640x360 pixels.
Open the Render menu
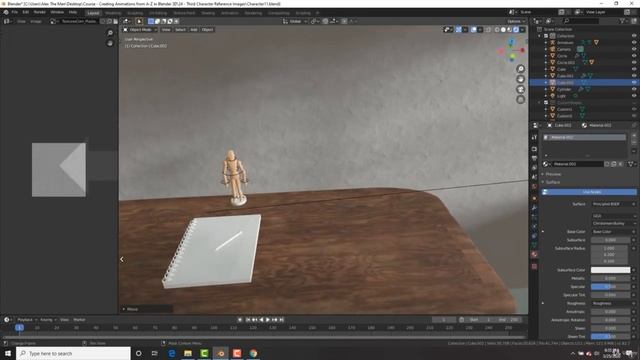point(40,12)
